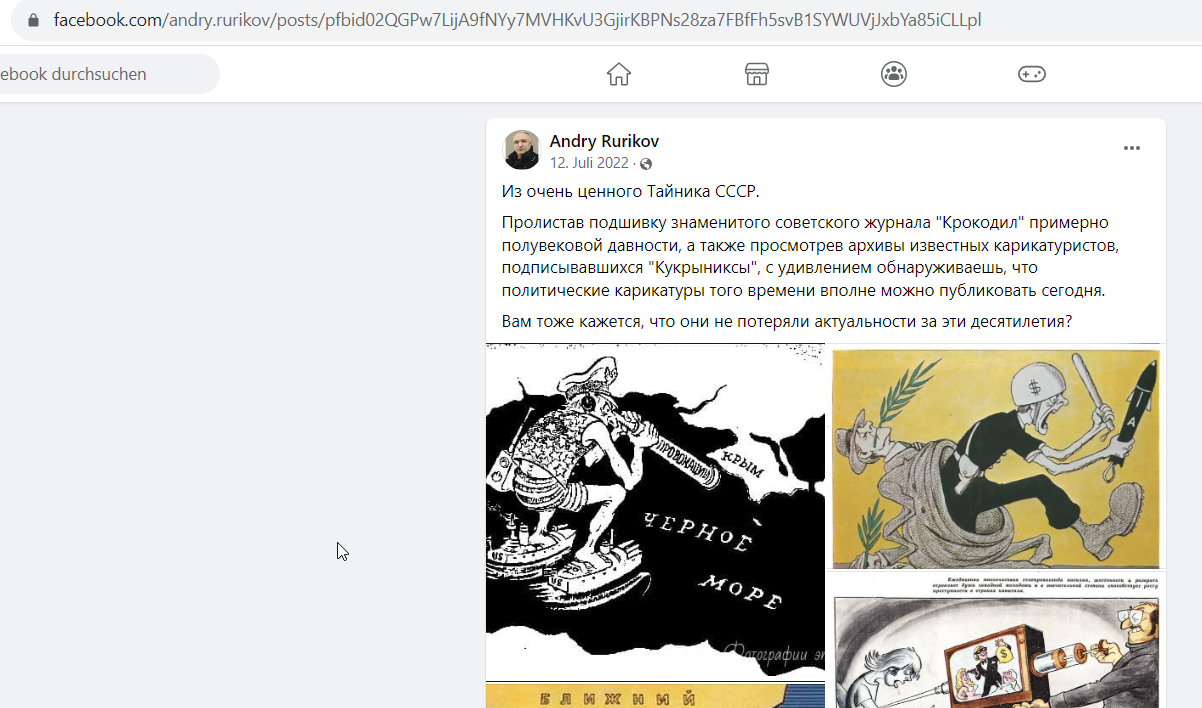1202x708 pixels.
Task: Click the paragraph mentioning журнала "Крокодил"
Action: pyautogui.click(x=805, y=256)
